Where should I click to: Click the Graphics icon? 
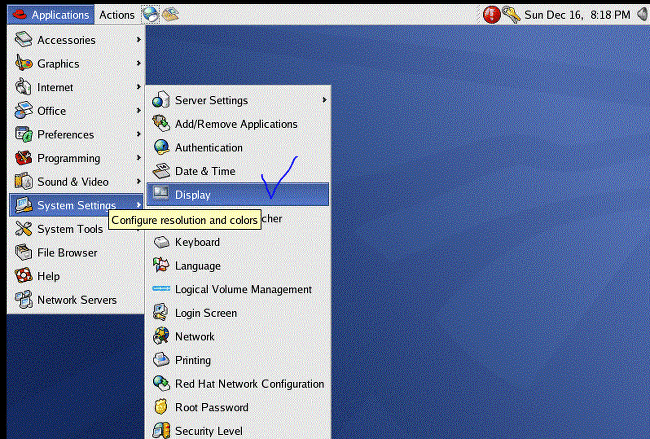pos(24,63)
